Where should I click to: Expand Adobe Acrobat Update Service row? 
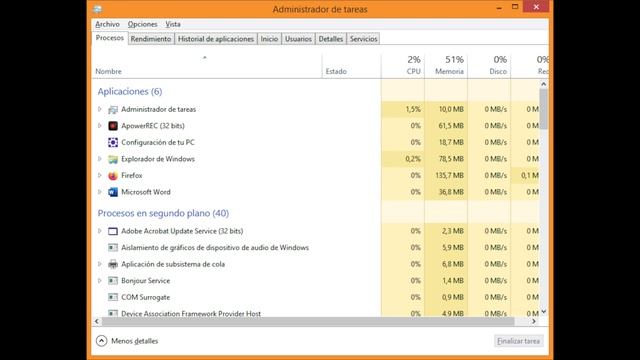pyautogui.click(x=100, y=231)
